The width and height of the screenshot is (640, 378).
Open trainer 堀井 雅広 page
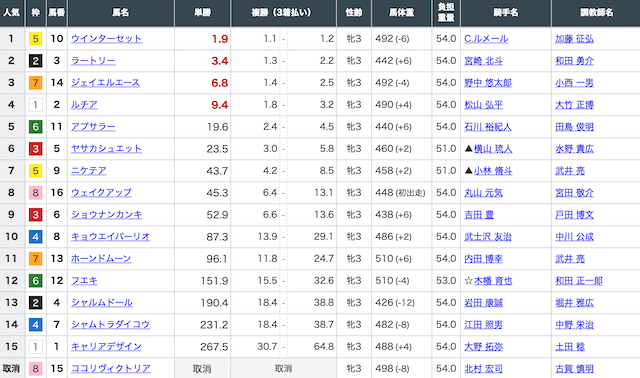574,303
